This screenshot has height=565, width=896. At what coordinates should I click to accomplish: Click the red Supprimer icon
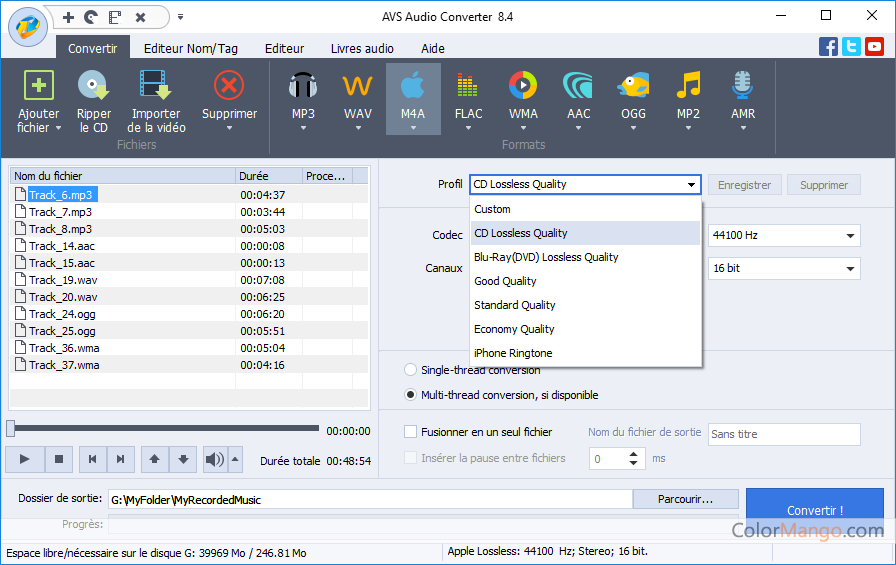point(229,86)
